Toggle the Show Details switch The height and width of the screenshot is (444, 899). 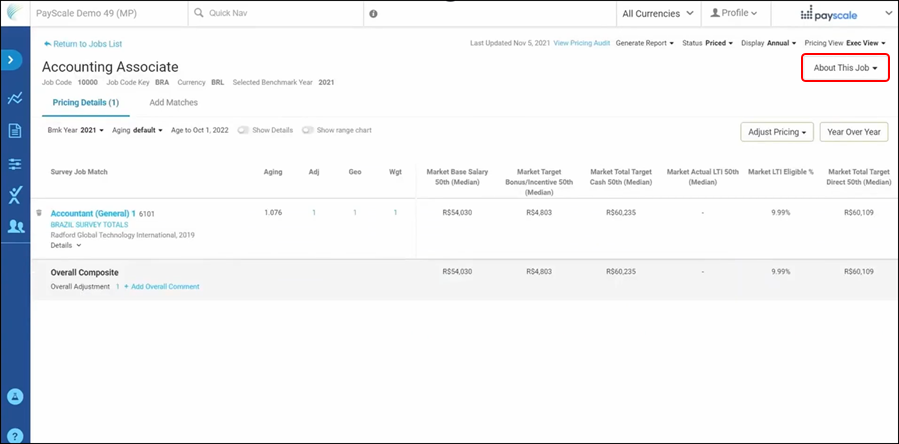point(243,131)
